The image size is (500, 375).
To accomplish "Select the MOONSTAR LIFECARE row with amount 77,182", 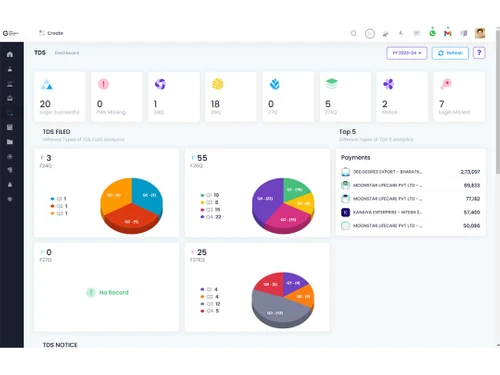I will pyautogui.click(x=410, y=199).
